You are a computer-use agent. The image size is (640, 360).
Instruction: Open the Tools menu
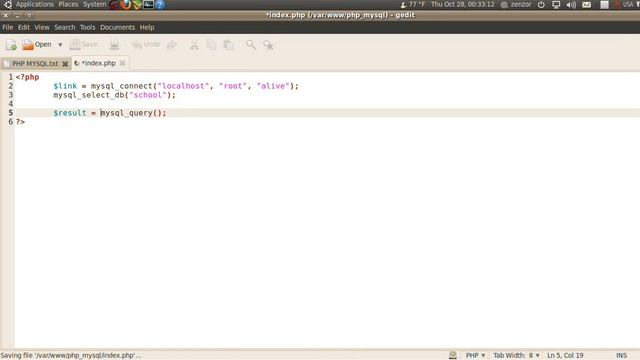87,27
